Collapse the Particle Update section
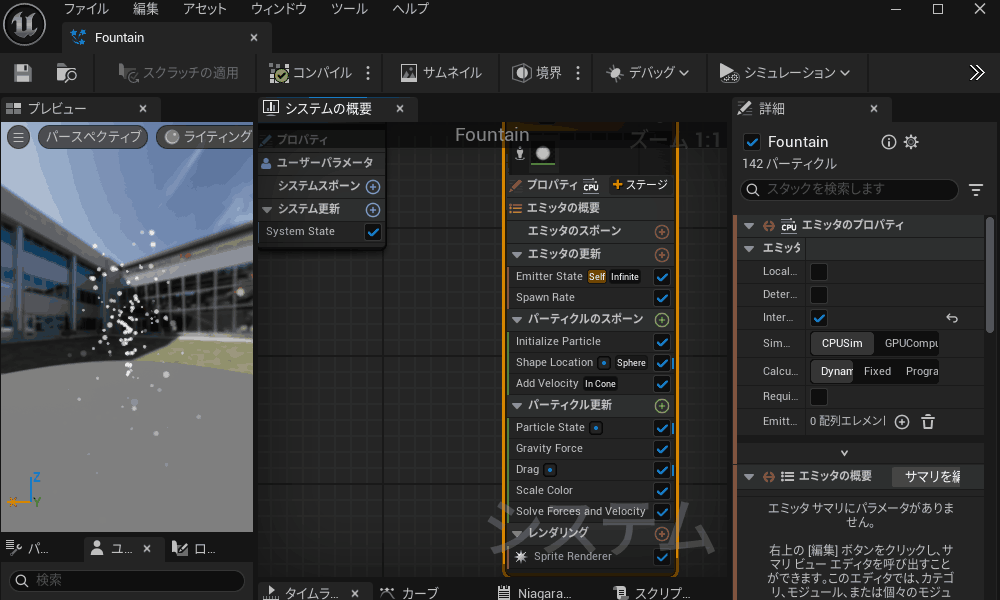The image size is (1000, 600). (517, 406)
